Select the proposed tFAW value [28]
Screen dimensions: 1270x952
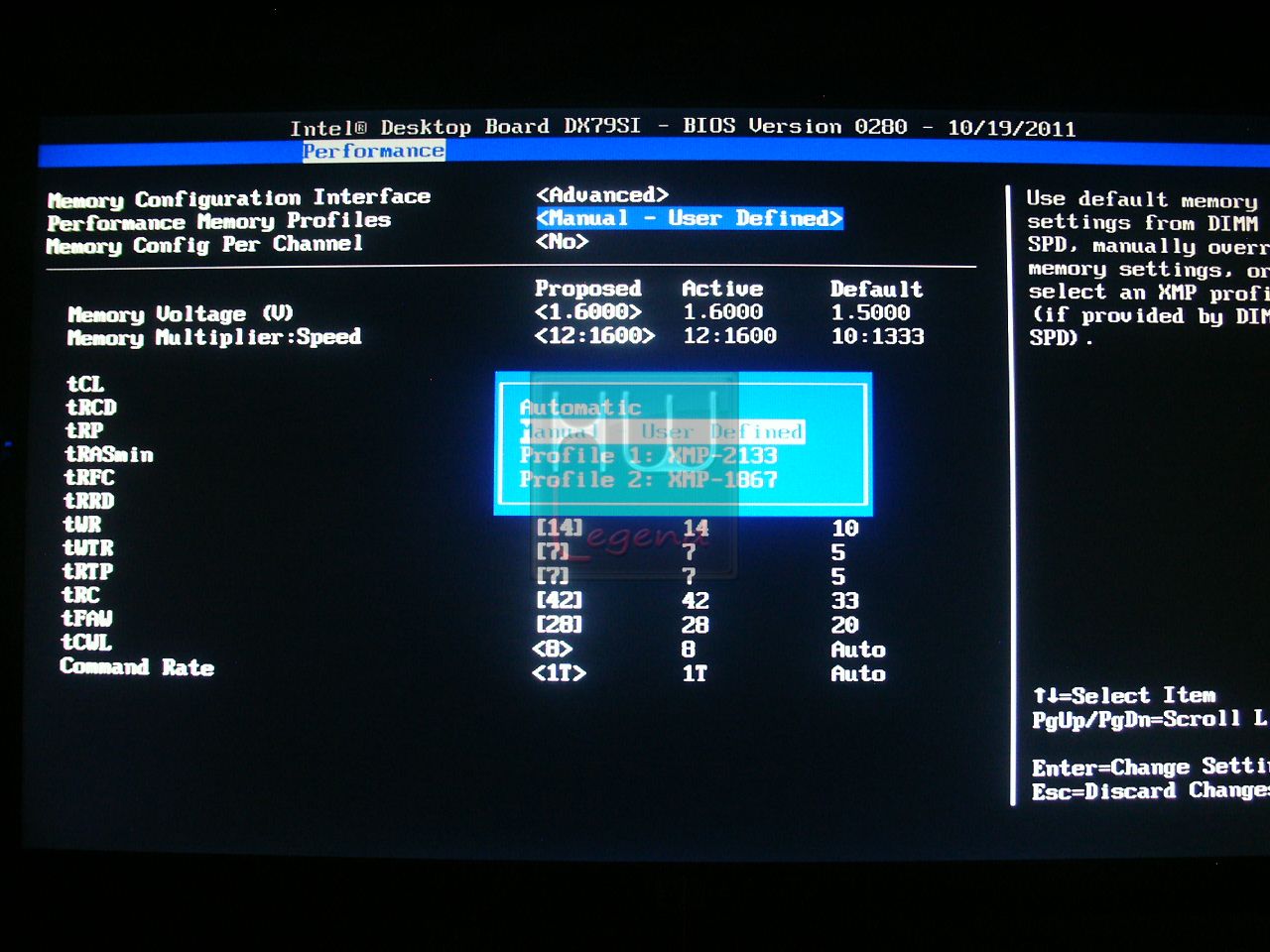560,624
